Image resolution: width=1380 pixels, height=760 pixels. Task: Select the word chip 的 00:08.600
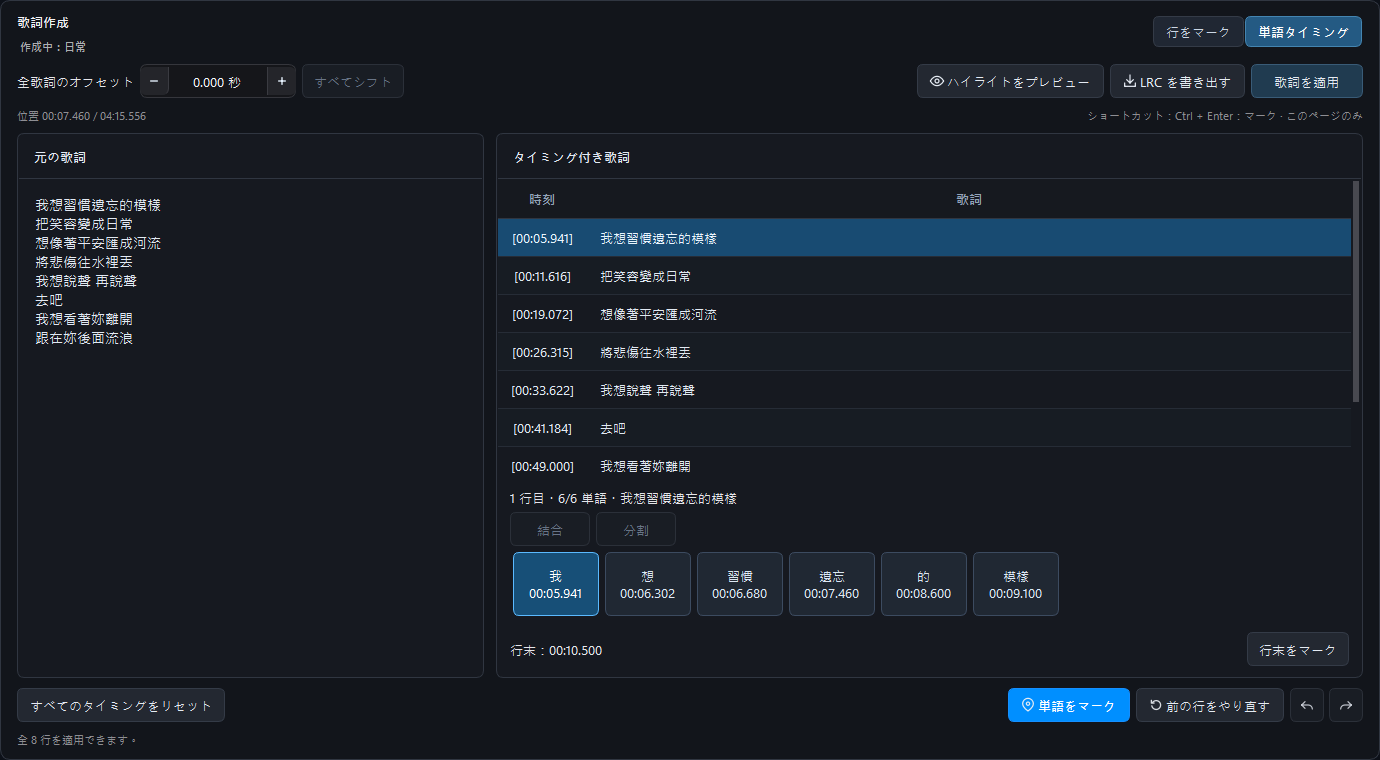click(924, 584)
